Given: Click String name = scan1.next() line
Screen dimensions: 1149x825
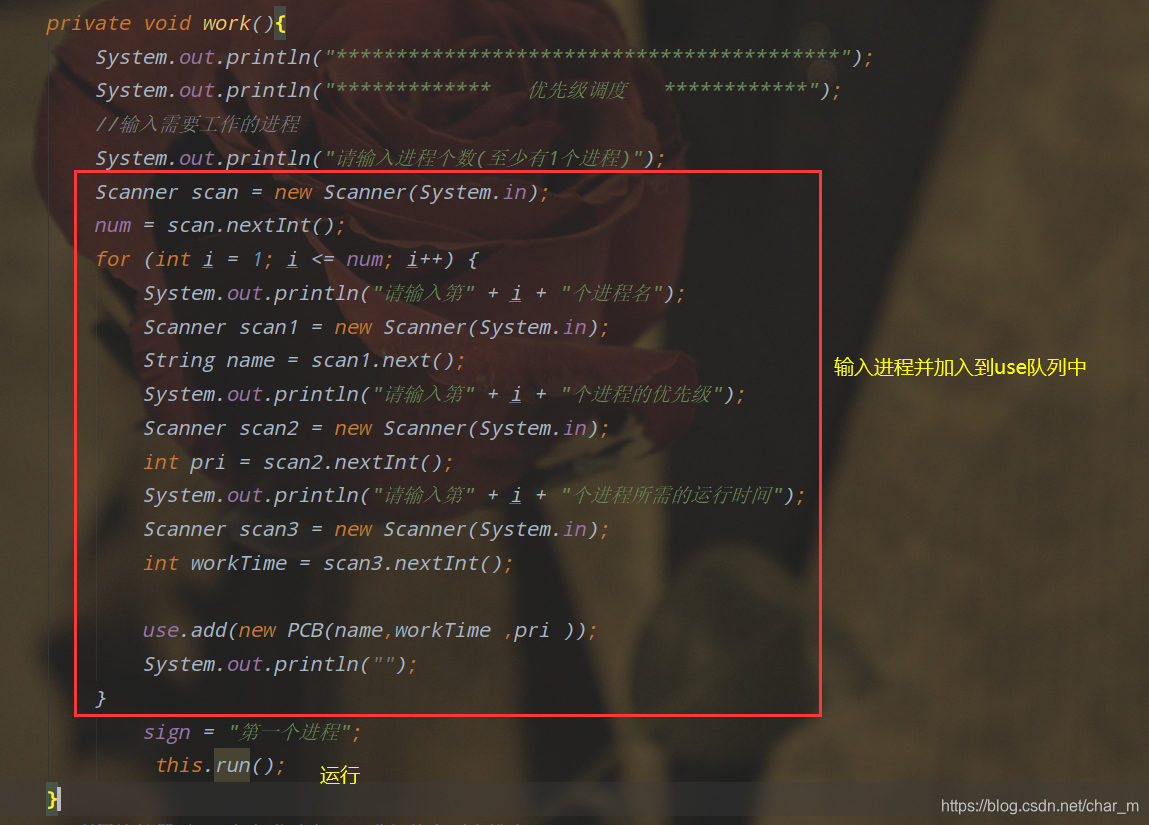Looking at the screenshot, I should [304, 360].
